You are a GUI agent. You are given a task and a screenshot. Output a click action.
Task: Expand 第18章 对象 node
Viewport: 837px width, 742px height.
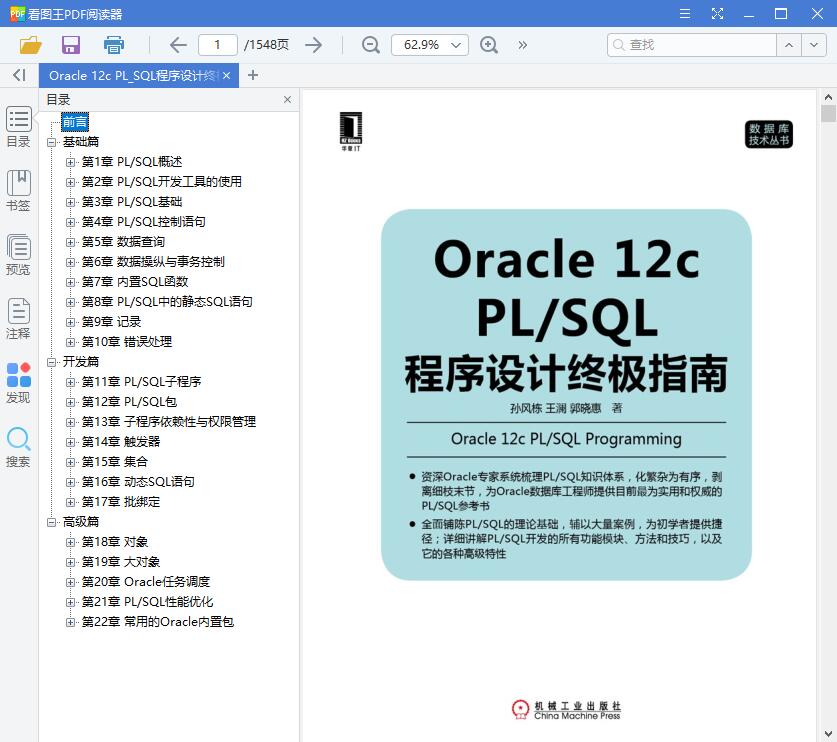(70, 542)
